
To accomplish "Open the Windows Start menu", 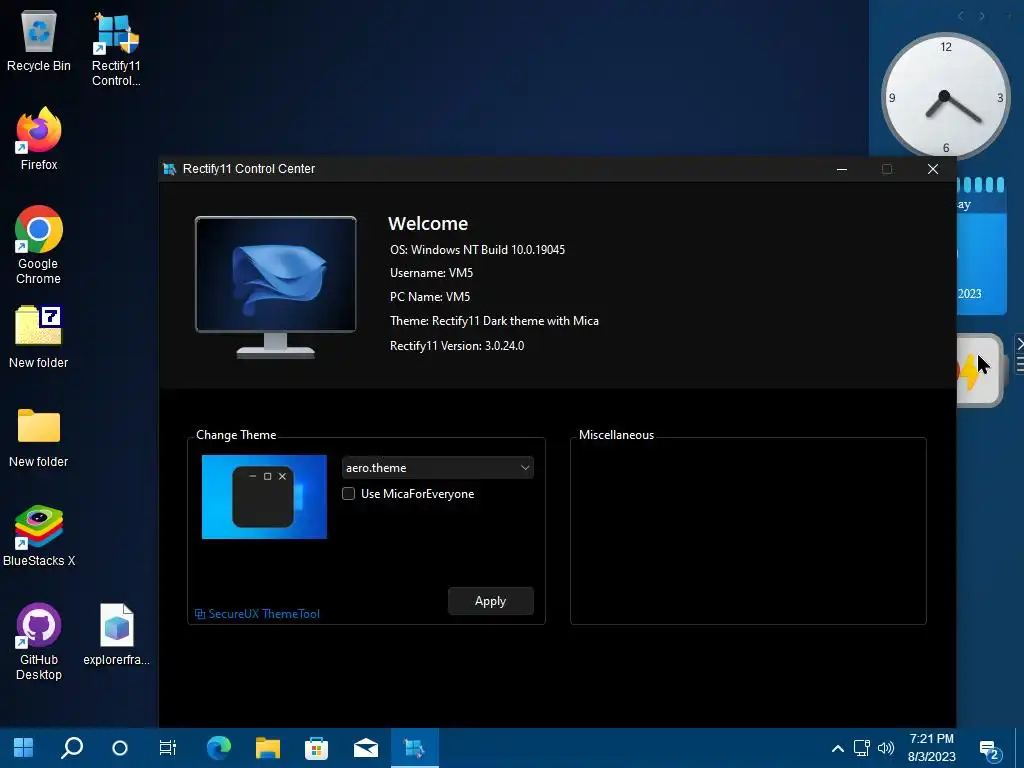I will (24, 748).
